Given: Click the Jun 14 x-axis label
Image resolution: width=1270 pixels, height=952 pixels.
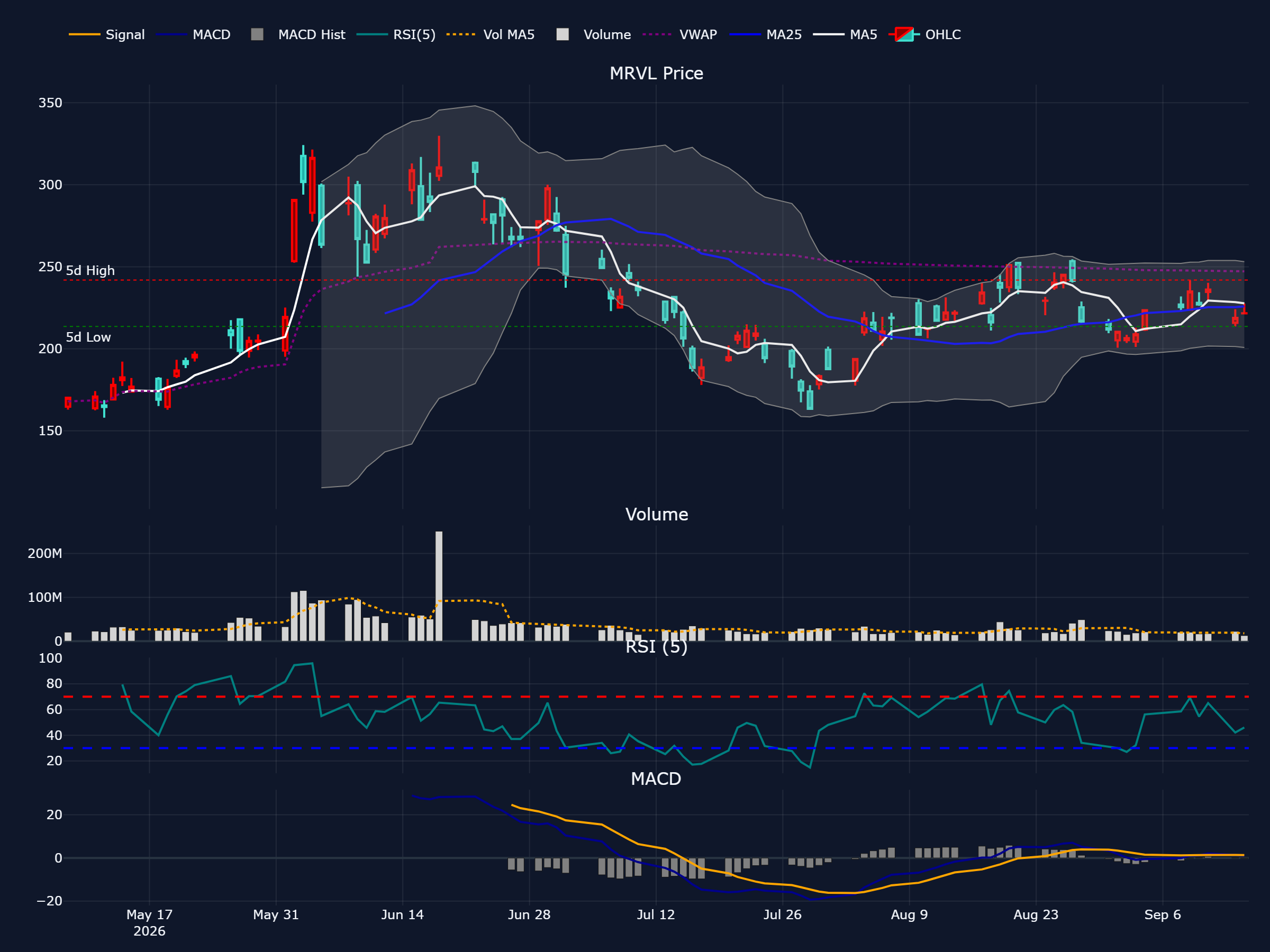Looking at the screenshot, I should point(403,914).
